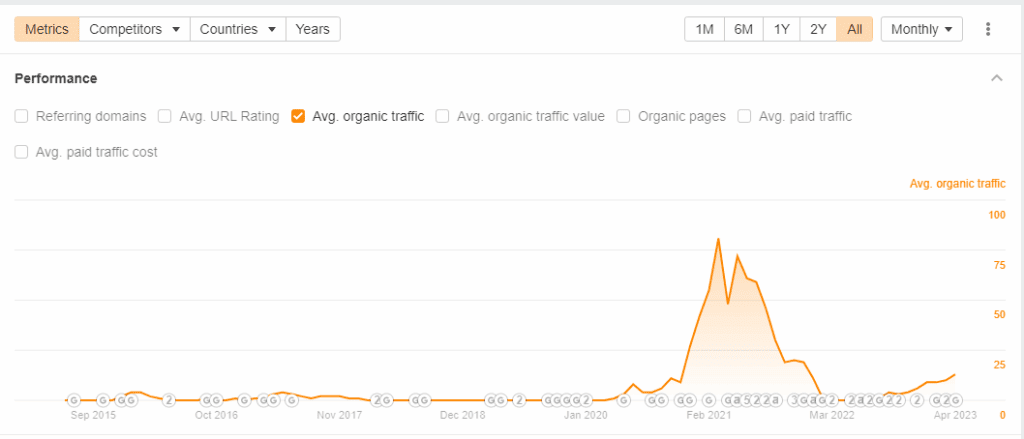1024x439 pixels.
Task: Select the 1Y range button
Action: [x=781, y=29]
